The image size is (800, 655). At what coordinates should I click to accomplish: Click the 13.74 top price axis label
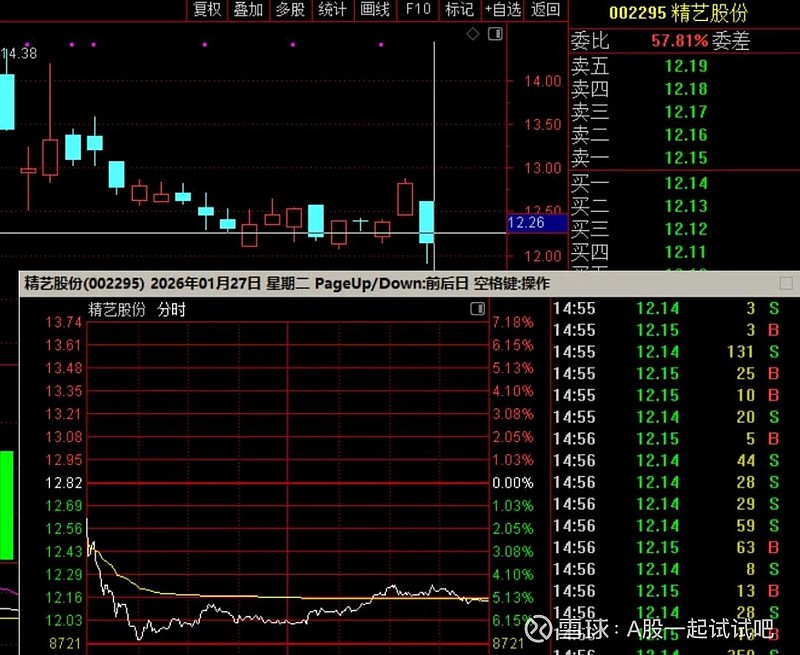tap(64, 322)
